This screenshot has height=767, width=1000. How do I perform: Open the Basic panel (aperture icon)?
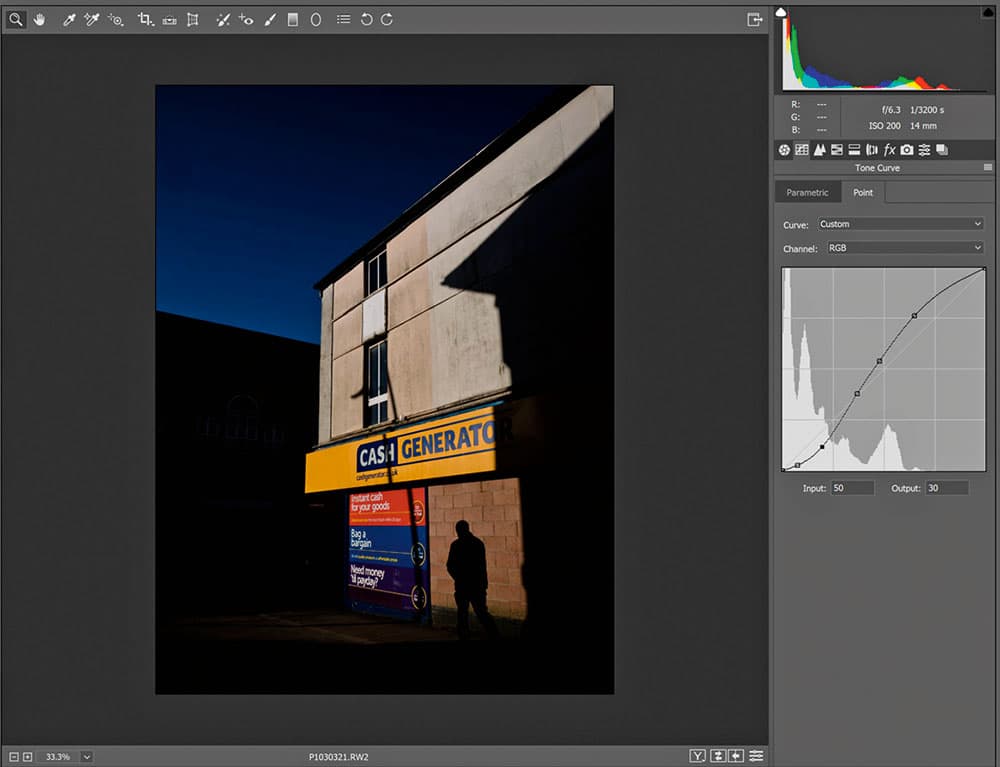(x=784, y=150)
